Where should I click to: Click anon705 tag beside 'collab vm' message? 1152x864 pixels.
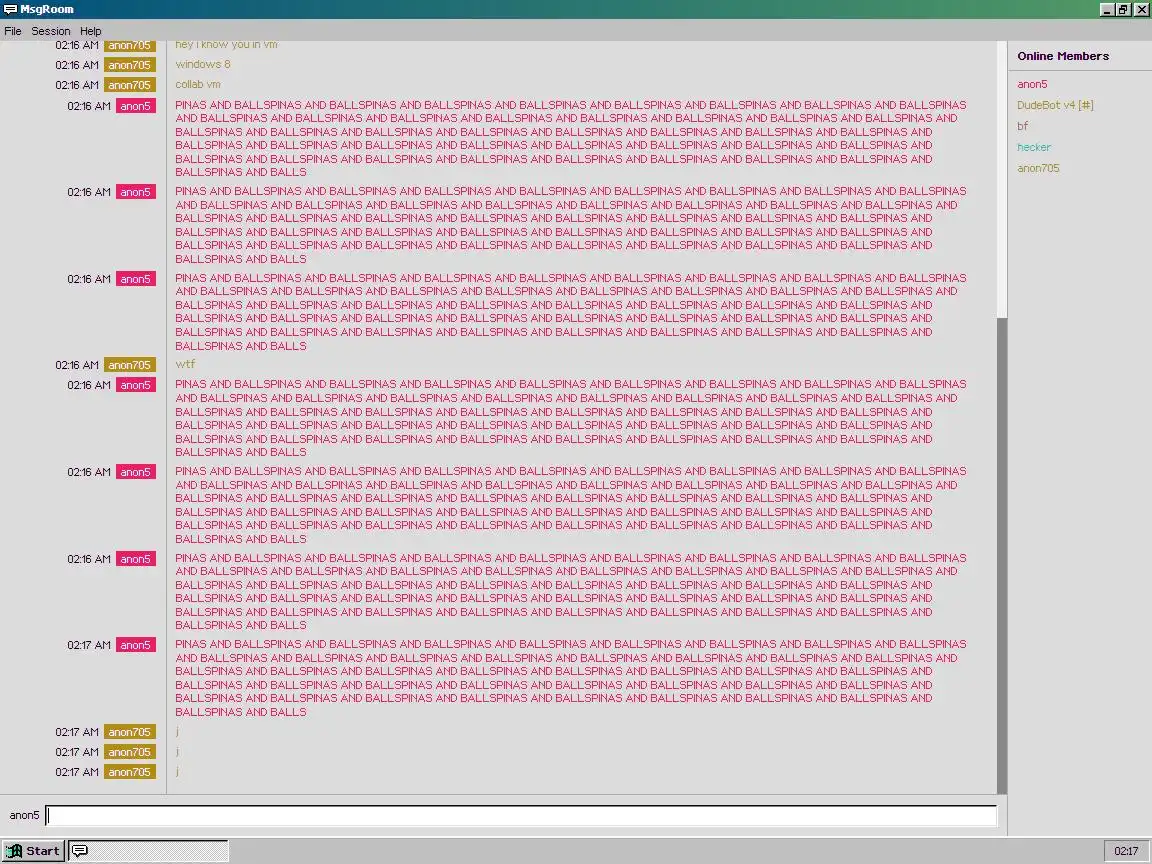click(x=129, y=85)
